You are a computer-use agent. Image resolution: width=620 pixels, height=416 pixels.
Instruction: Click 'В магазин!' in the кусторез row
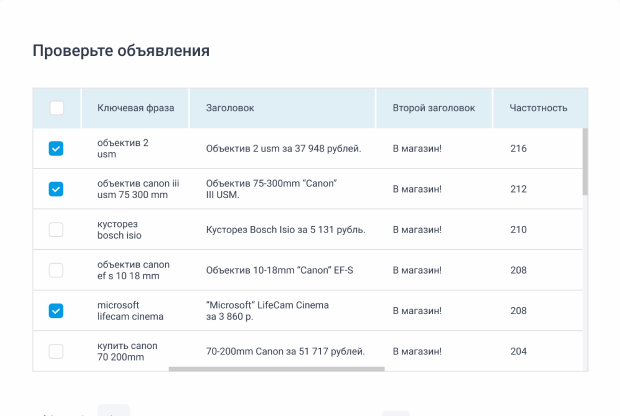[x=417, y=230]
